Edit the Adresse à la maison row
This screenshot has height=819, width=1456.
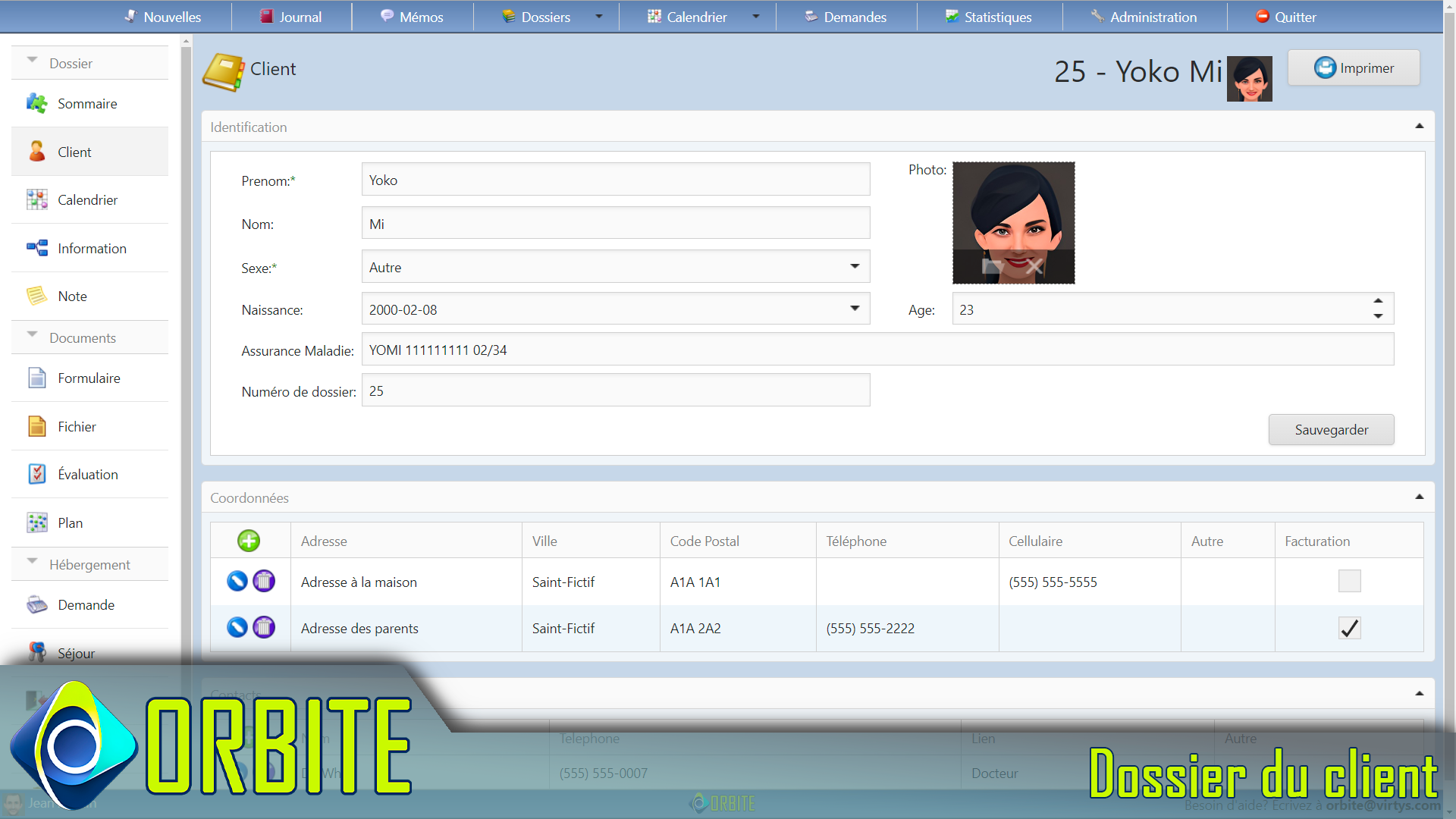(x=237, y=581)
